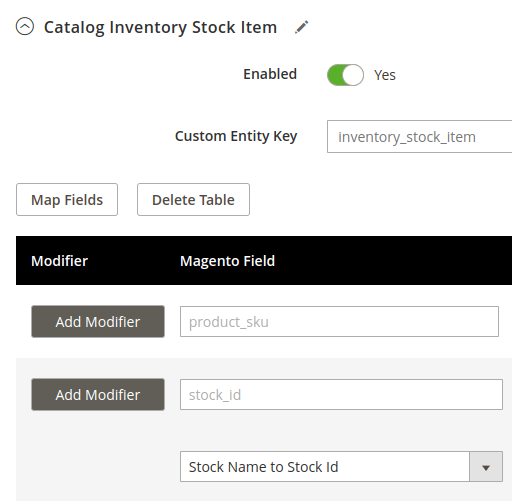
Task: Click the green portion of the Enabled switch
Action: [335, 75]
